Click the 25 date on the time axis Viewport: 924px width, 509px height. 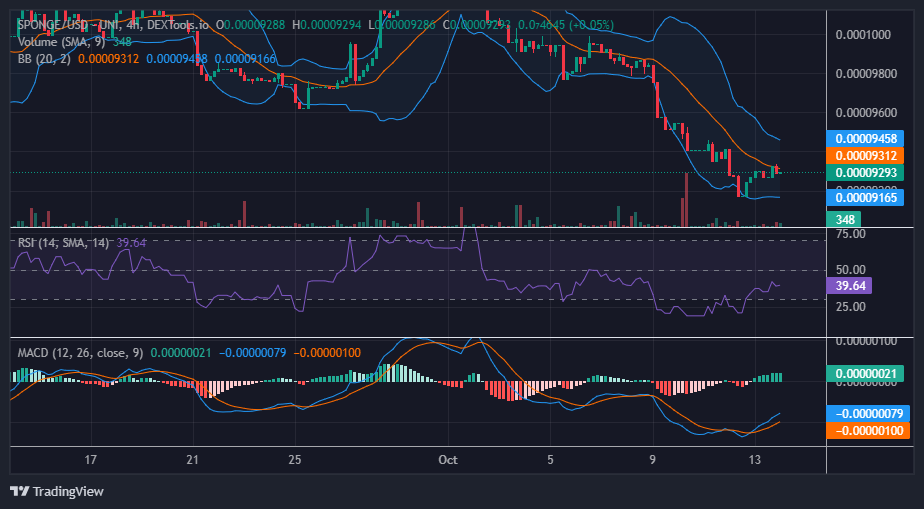(295, 460)
